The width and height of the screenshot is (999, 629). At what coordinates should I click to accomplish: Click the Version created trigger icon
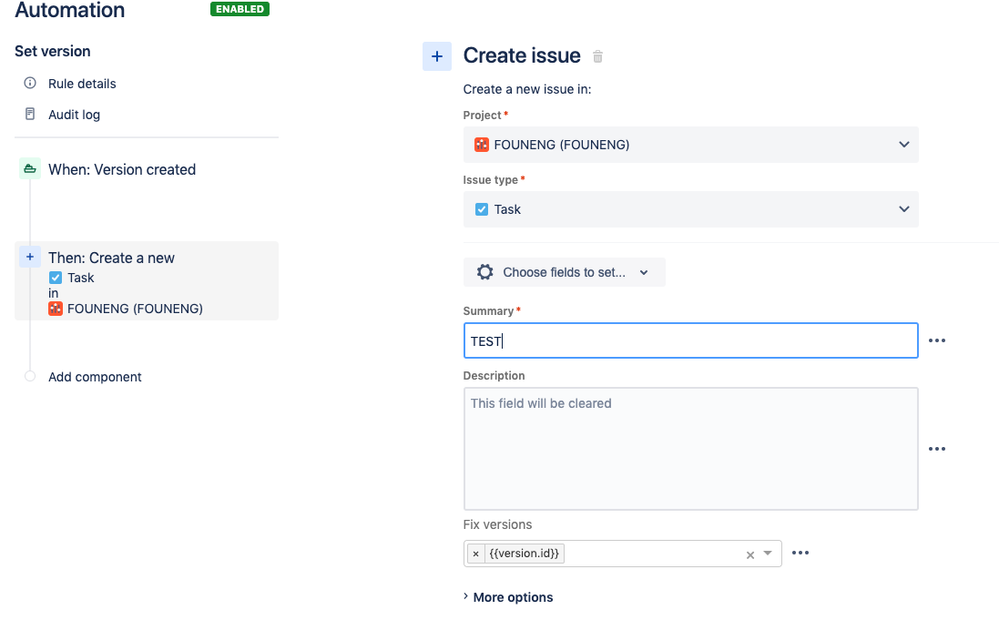(29, 170)
